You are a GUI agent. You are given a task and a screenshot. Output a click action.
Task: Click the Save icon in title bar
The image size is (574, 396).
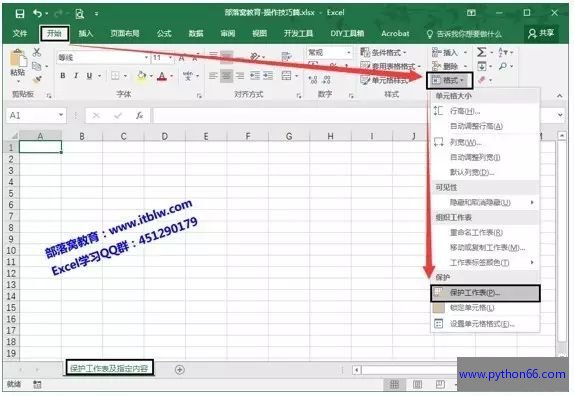pyautogui.click(x=20, y=14)
